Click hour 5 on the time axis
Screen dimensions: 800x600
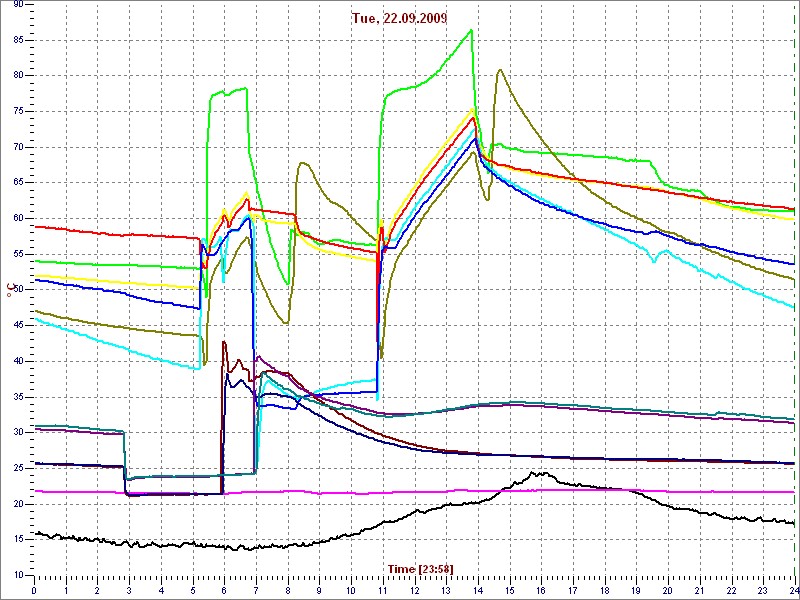tap(192, 590)
